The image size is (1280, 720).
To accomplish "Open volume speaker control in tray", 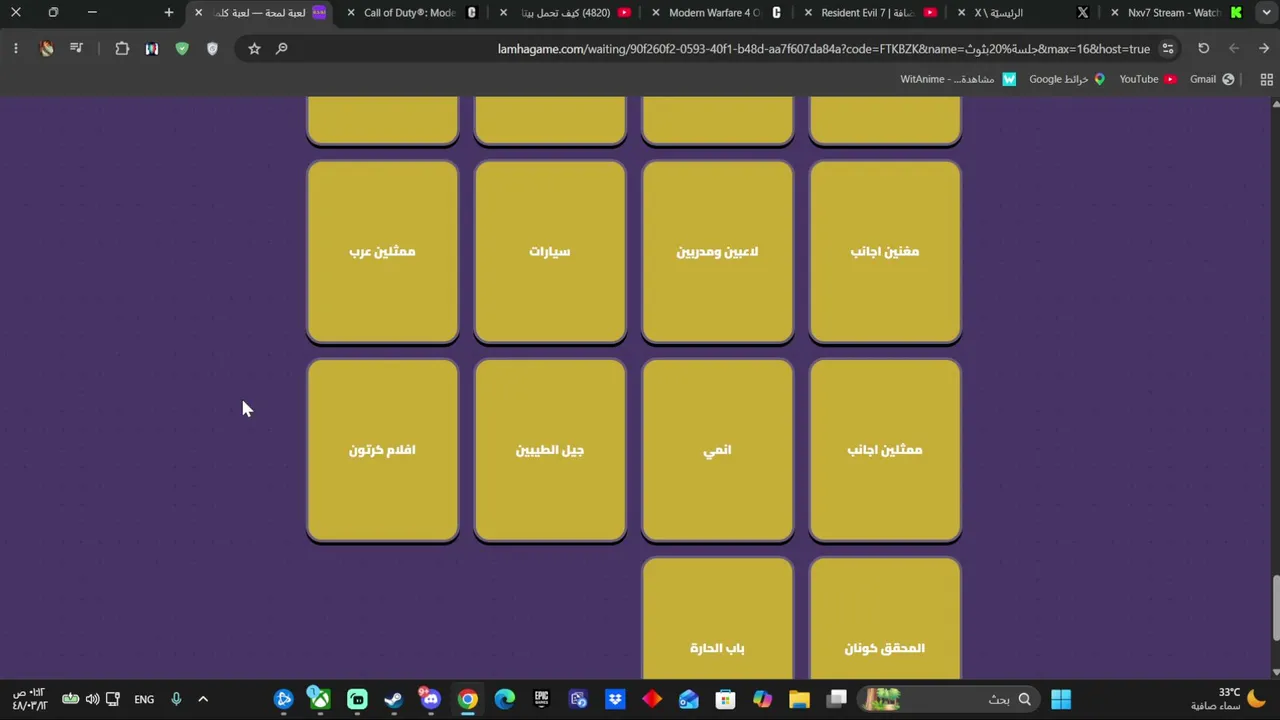I will (92, 699).
